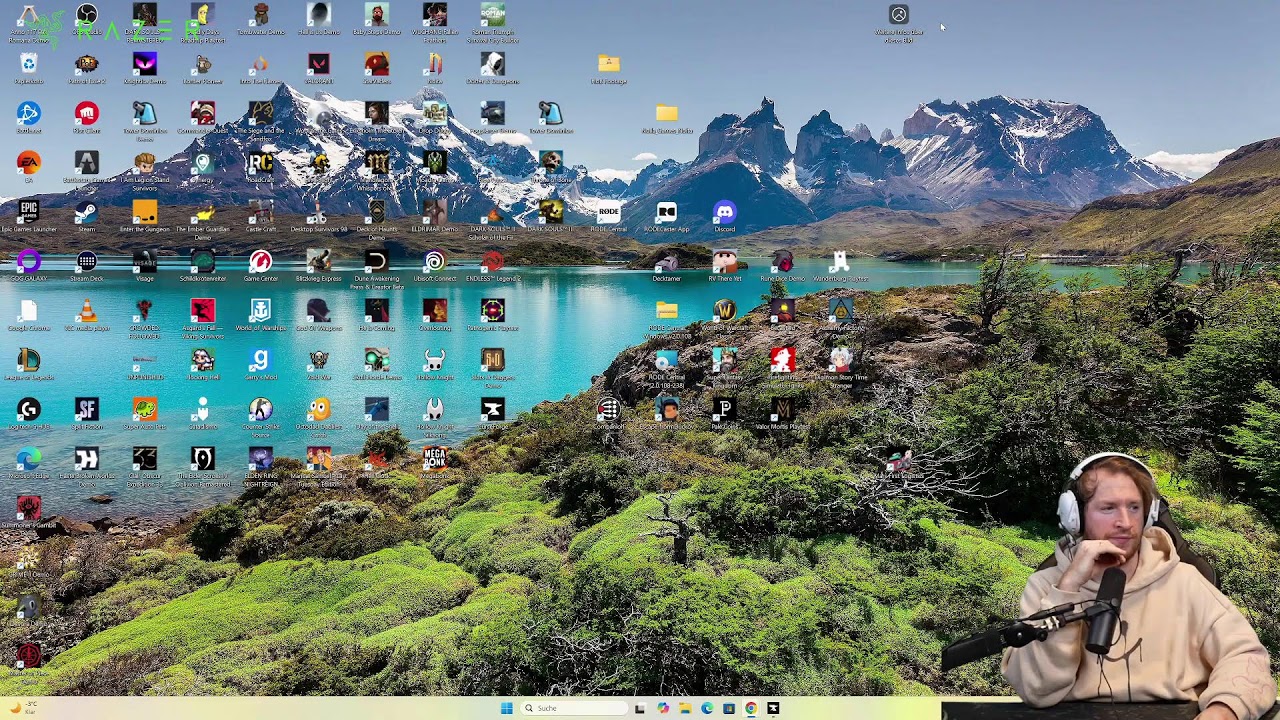Launch Google Chrome from the taskbar
This screenshot has width=1280, height=720.
[x=751, y=708]
